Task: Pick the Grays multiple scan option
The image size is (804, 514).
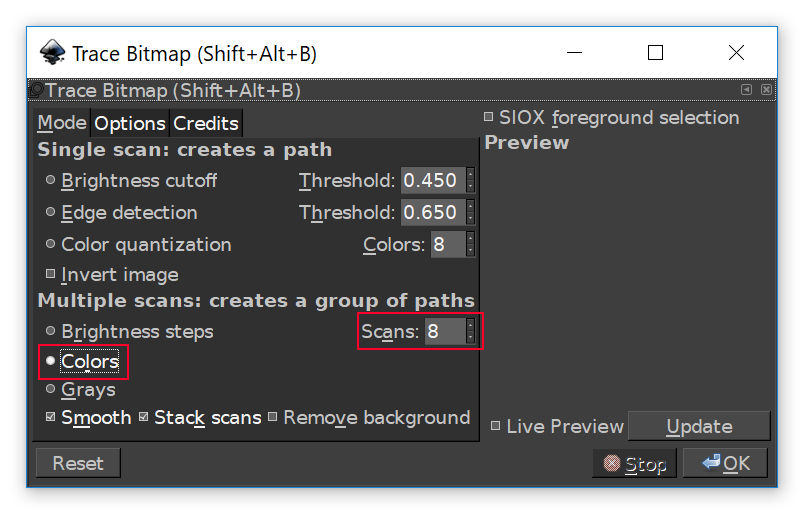Action: point(51,390)
